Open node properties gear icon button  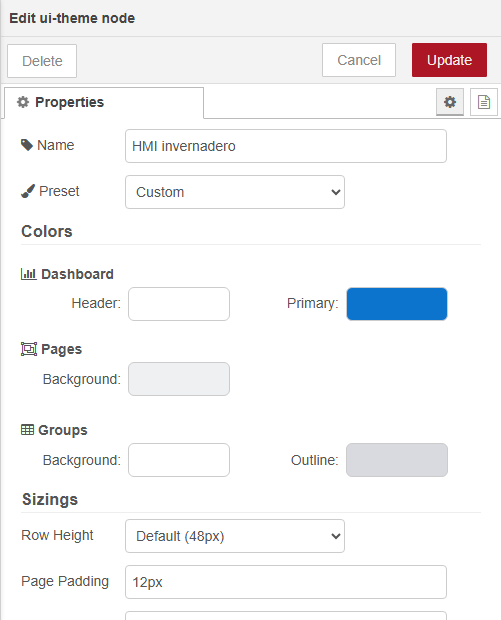pyautogui.click(x=450, y=102)
